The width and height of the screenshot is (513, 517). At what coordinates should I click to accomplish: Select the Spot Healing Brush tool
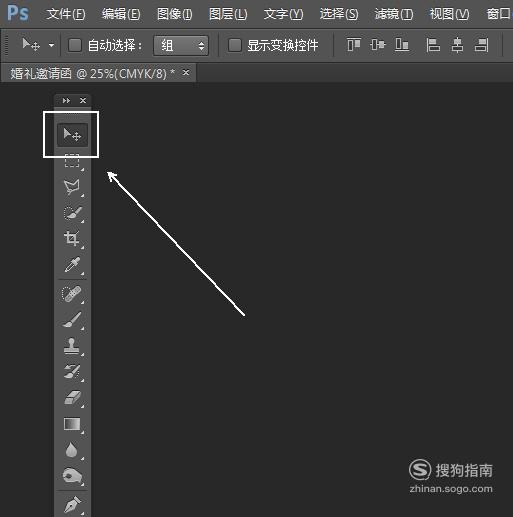pos(72,294)
